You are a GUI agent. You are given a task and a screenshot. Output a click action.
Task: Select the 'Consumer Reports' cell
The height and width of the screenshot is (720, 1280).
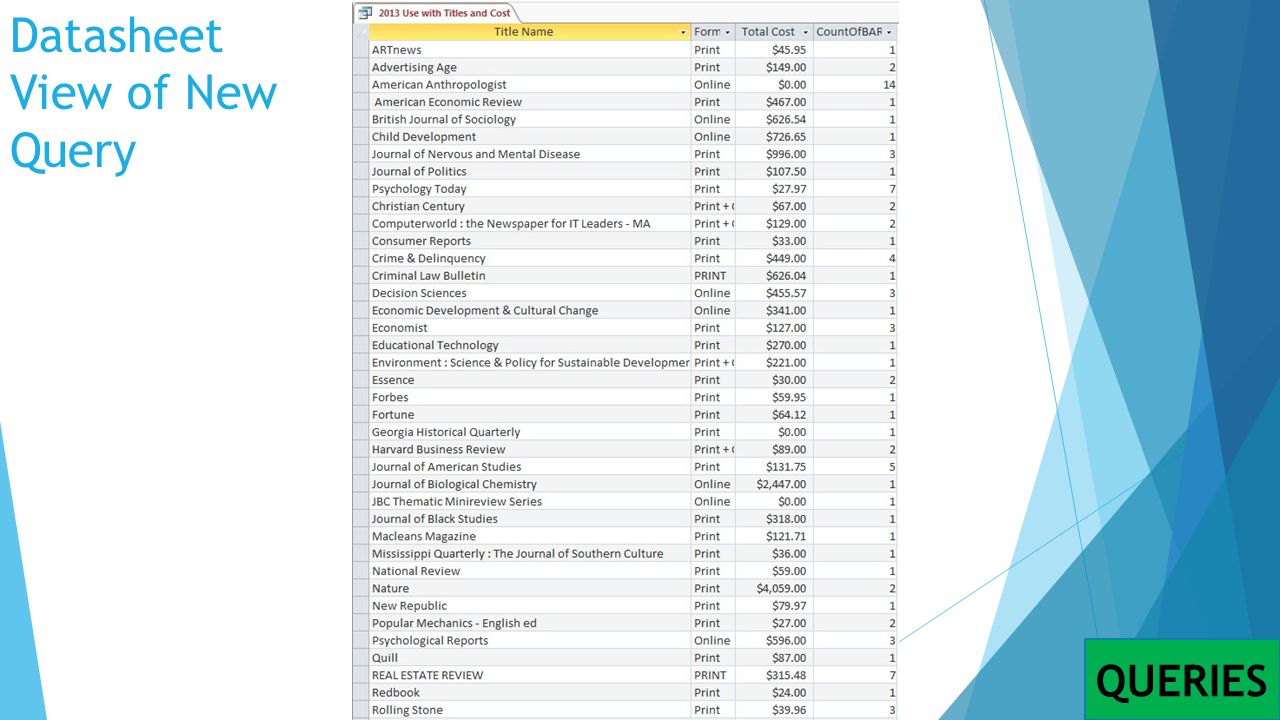pyautogui.click(x=529, y=241)
